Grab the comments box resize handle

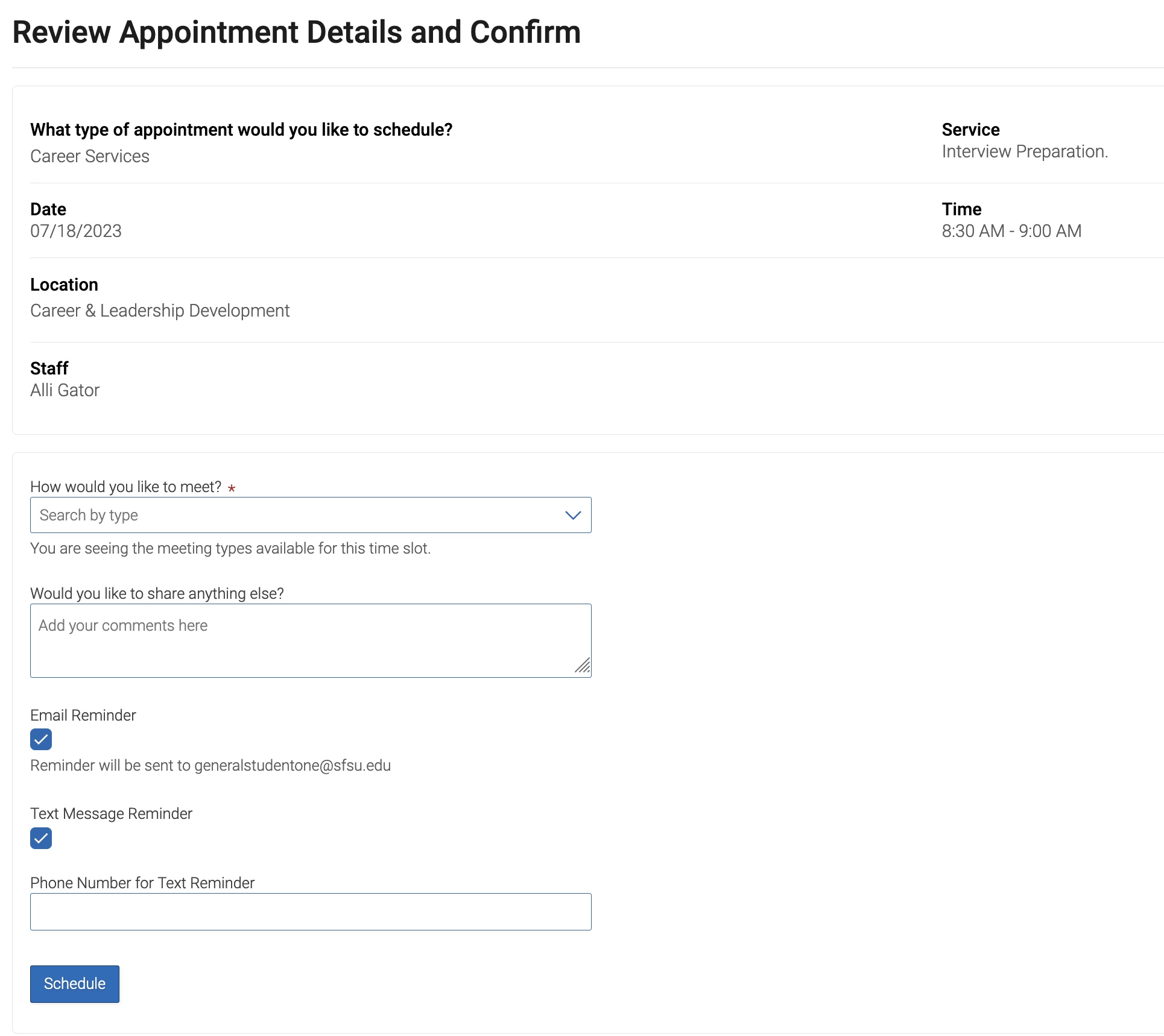(583, 666)
